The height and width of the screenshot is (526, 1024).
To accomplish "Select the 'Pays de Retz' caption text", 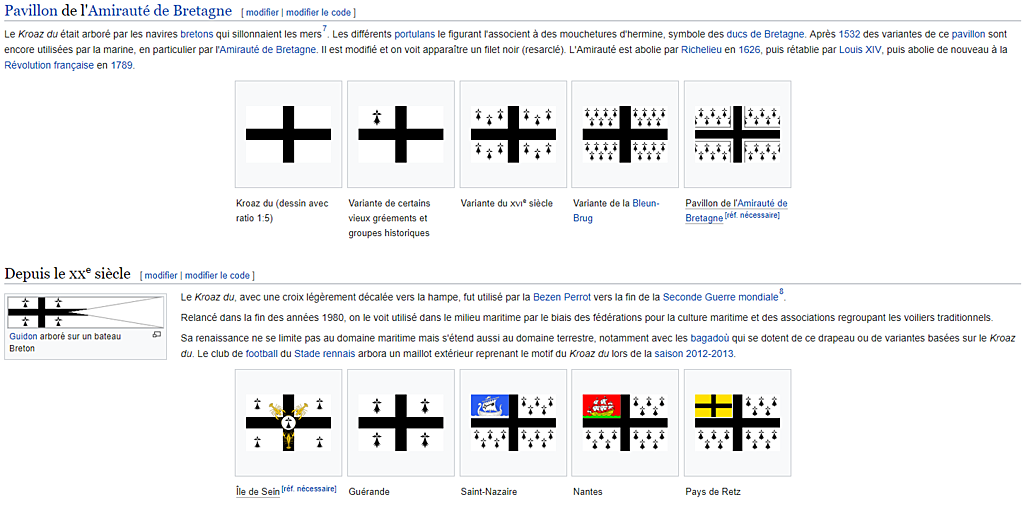I will (x=713, y=492).
